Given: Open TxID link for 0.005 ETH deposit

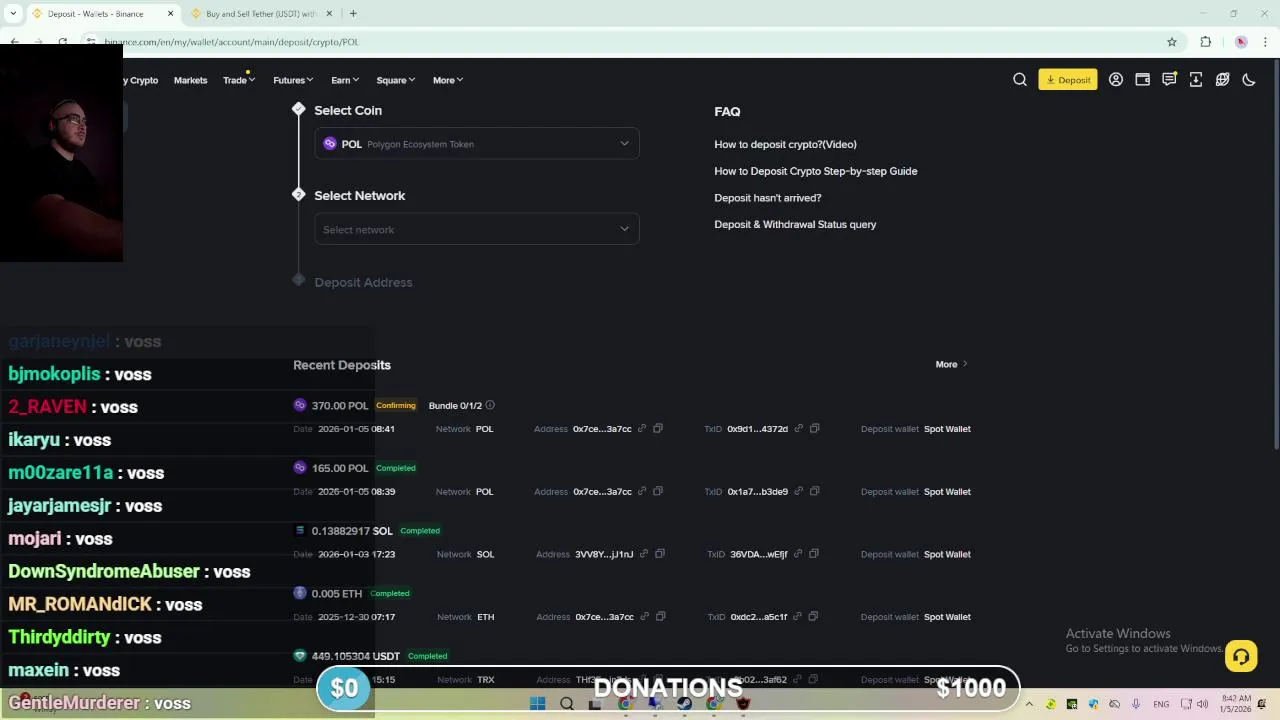Looking at the screenshot, I should click(x=798, y=617).
